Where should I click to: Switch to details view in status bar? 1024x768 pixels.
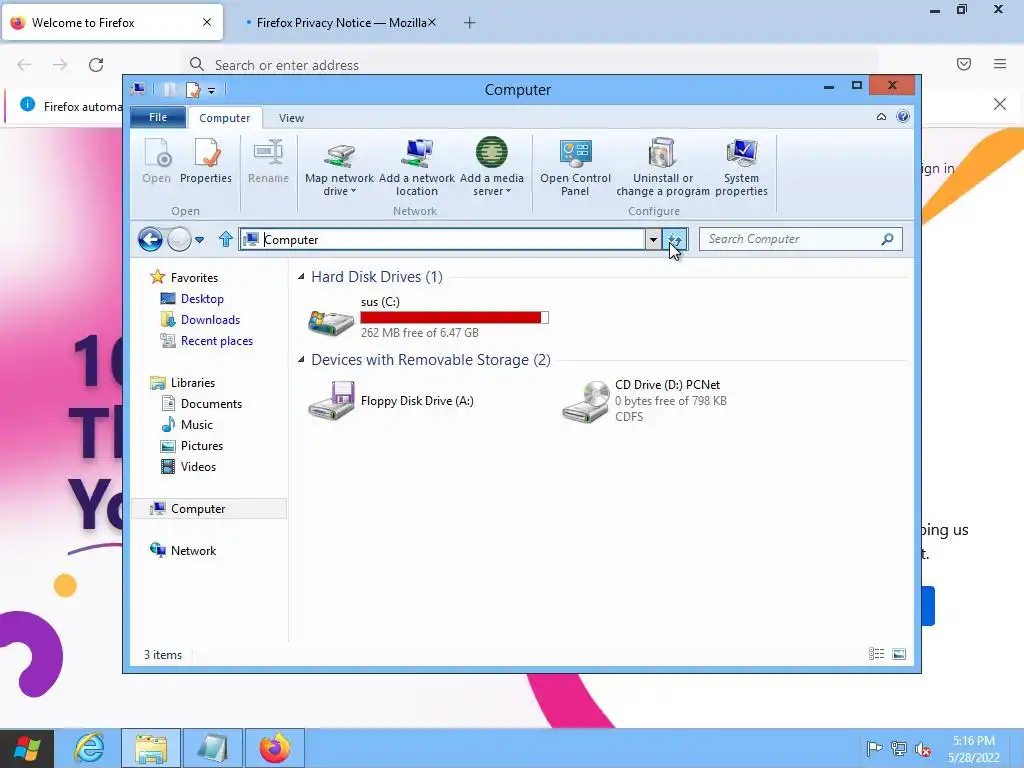coord(876,654)
